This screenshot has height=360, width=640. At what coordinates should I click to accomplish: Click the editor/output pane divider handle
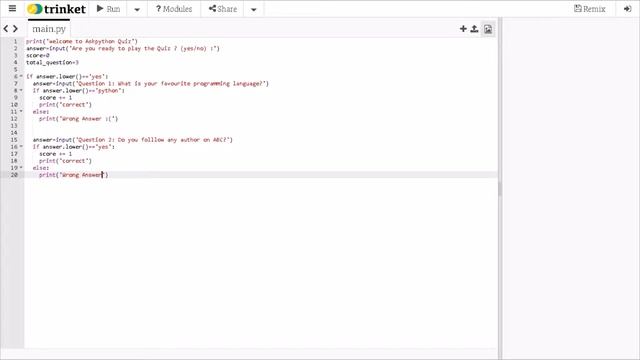coord(500,189)
